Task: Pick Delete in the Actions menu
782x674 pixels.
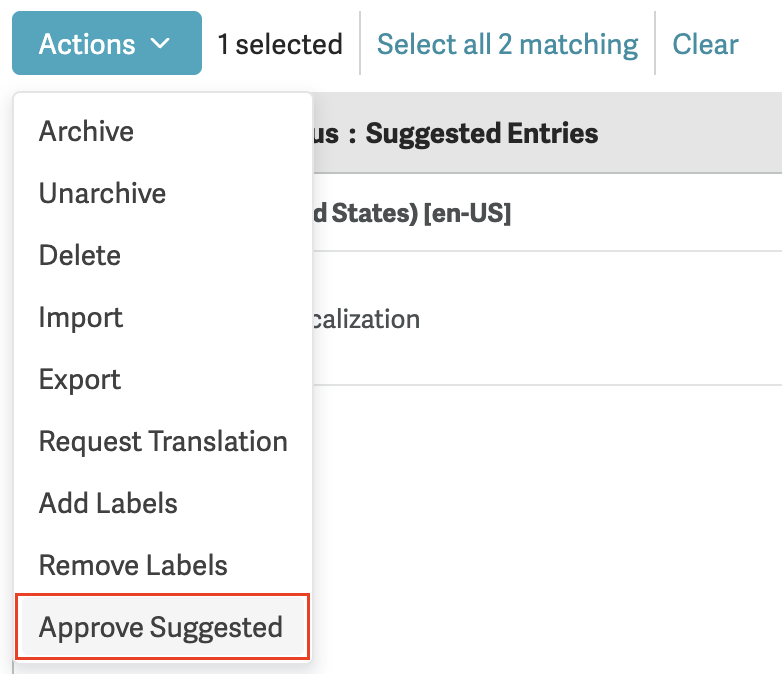Action: [80, 255]
